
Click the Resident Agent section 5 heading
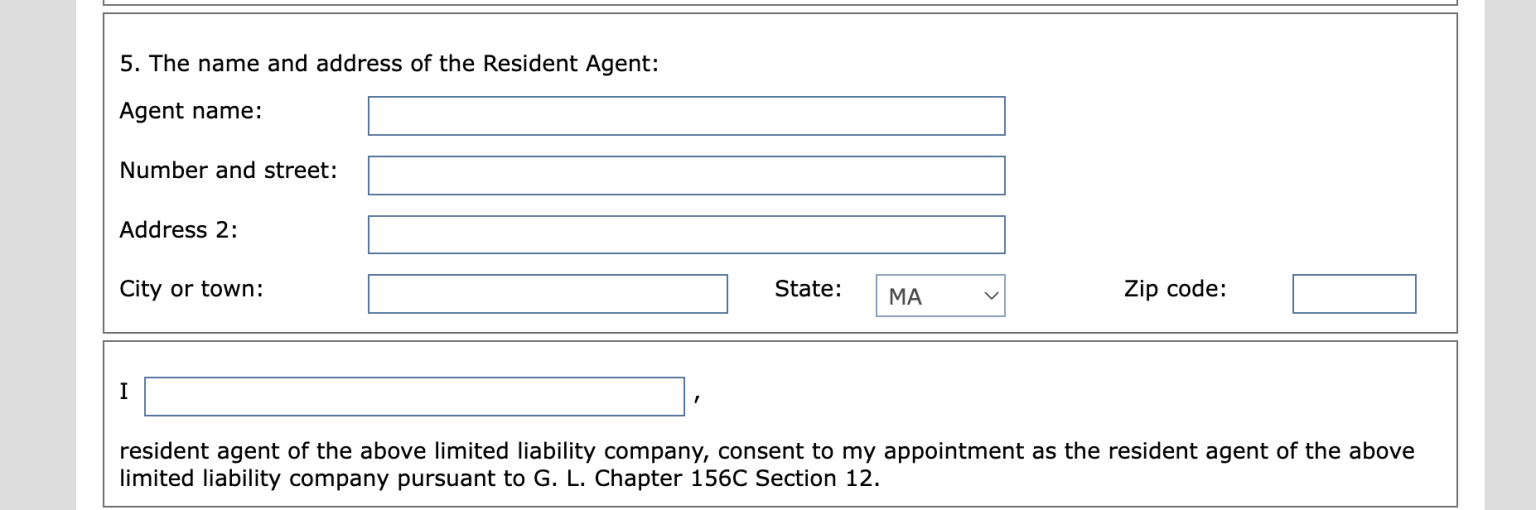389,64
